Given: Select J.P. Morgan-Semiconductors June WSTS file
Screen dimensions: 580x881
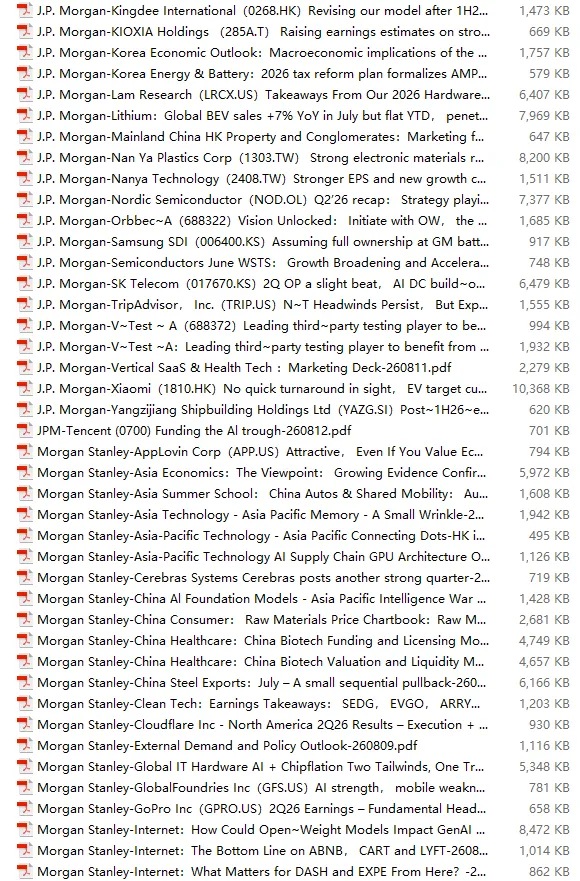Looking at the screenshot, I should pyautogui.click(x=262, y=263).
